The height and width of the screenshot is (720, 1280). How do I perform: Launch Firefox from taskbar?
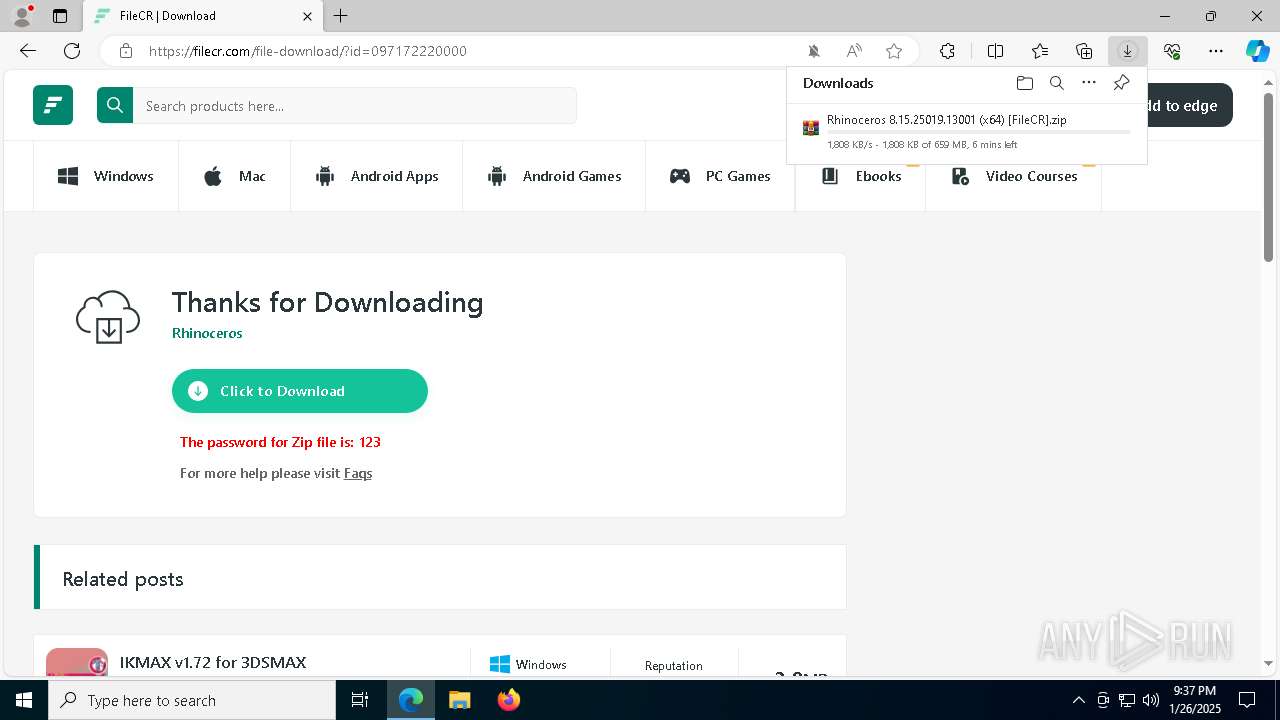point(509,700)
